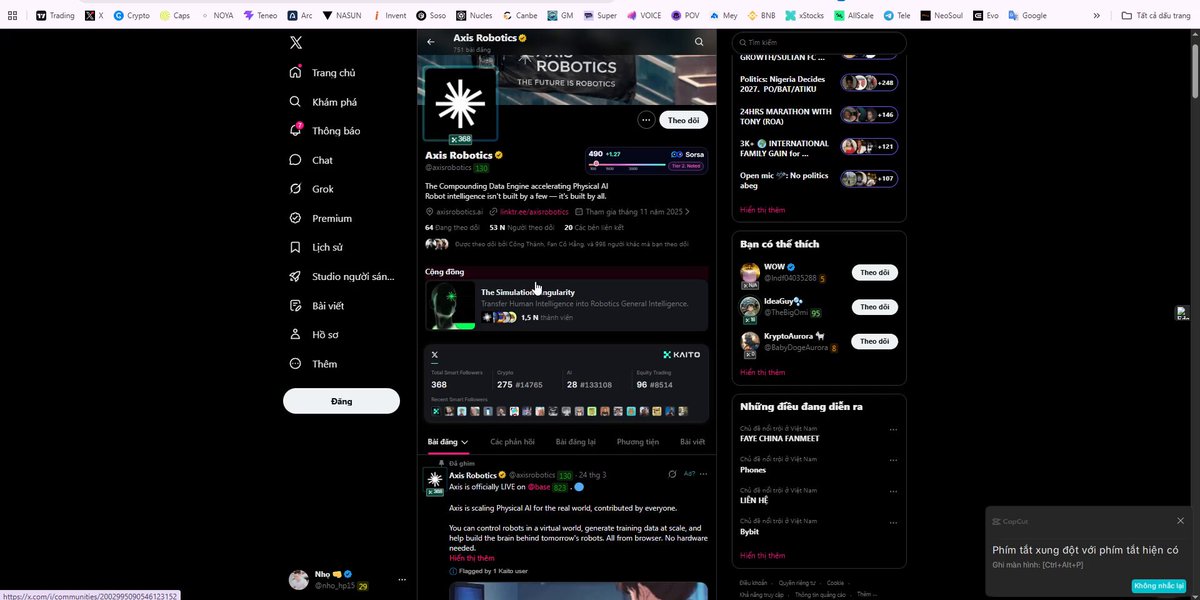Switch to the Bài viết profile tab
The width and height of the screenshot is (1200, 600).
point(692,442)
